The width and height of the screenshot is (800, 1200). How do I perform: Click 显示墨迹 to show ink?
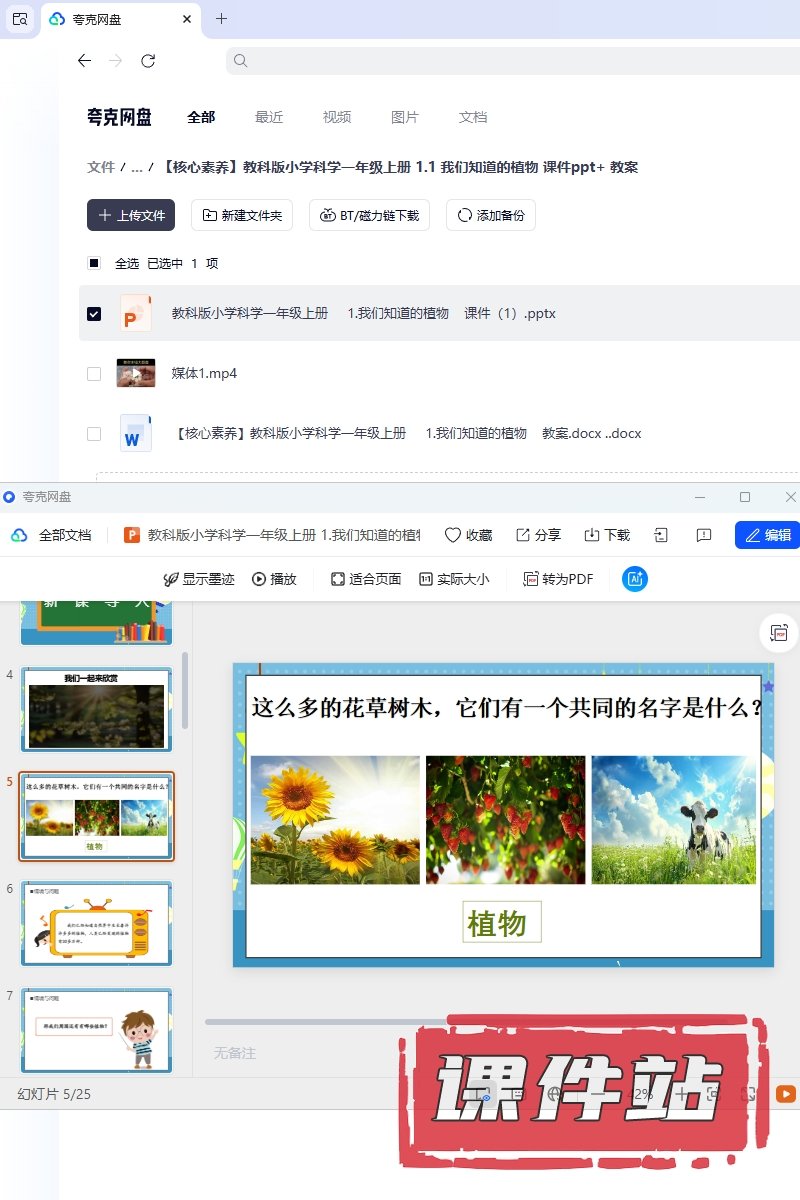click(x=199, y=579)
